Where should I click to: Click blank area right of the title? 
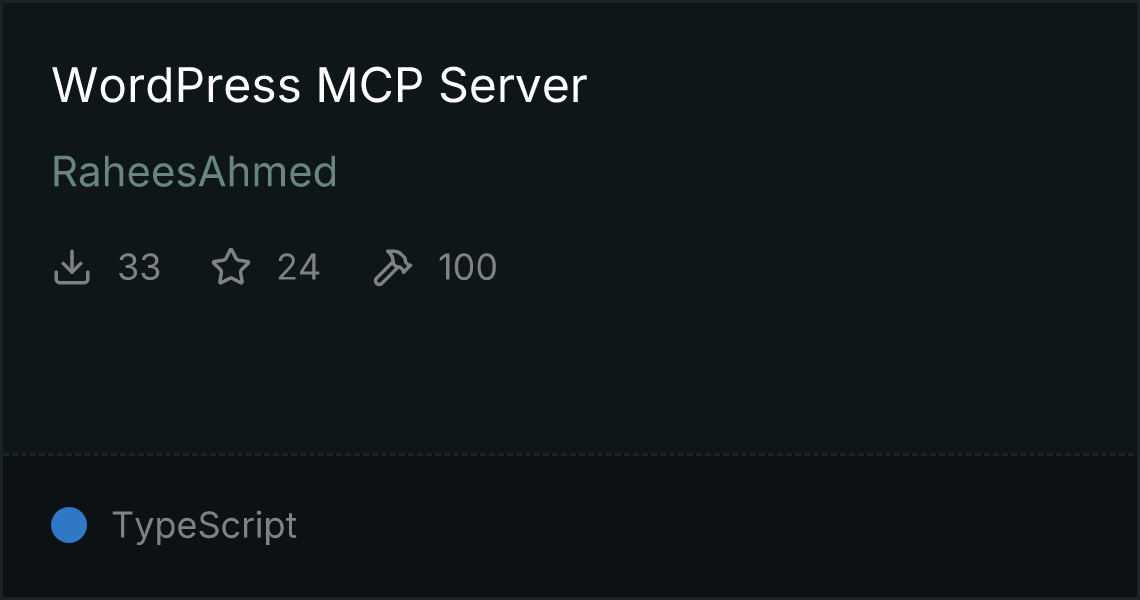[x=858, y=85]
